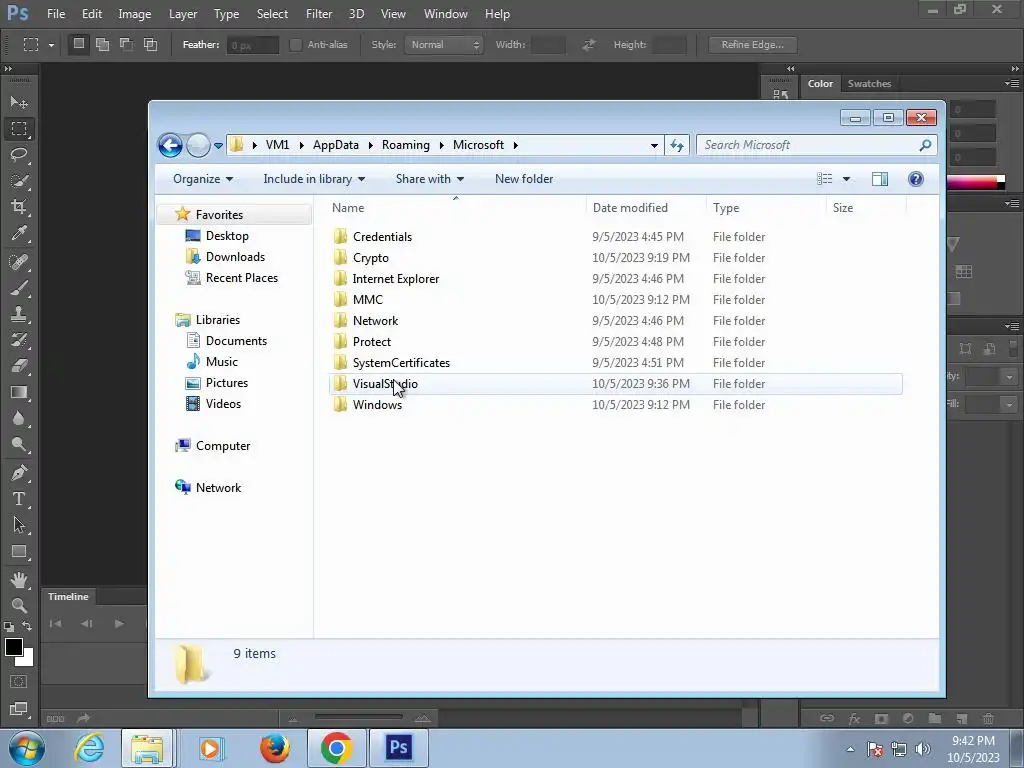This screenshot has width=1024, height=768.
Task: Click AppData in the address breadcrumb
Action: (x=336, y=145)
